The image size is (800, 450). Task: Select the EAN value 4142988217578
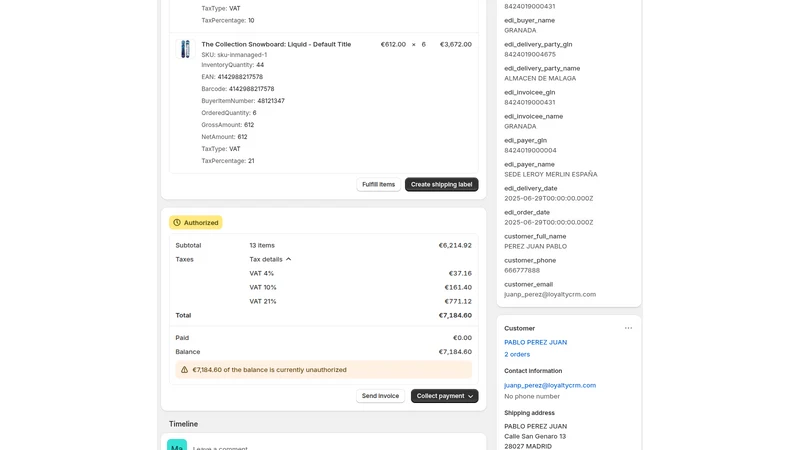240,77
